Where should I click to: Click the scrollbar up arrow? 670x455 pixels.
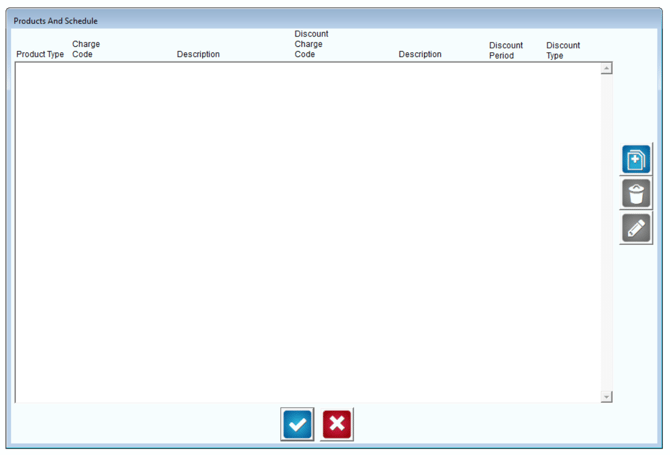606,68
